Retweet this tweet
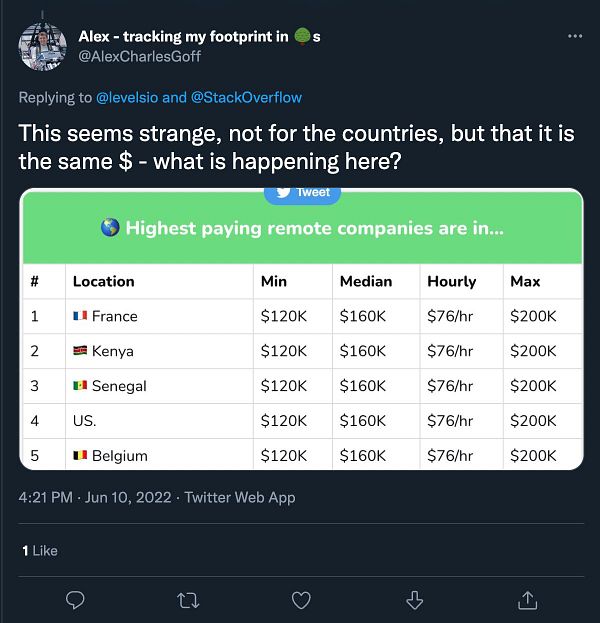 (187, 599)
